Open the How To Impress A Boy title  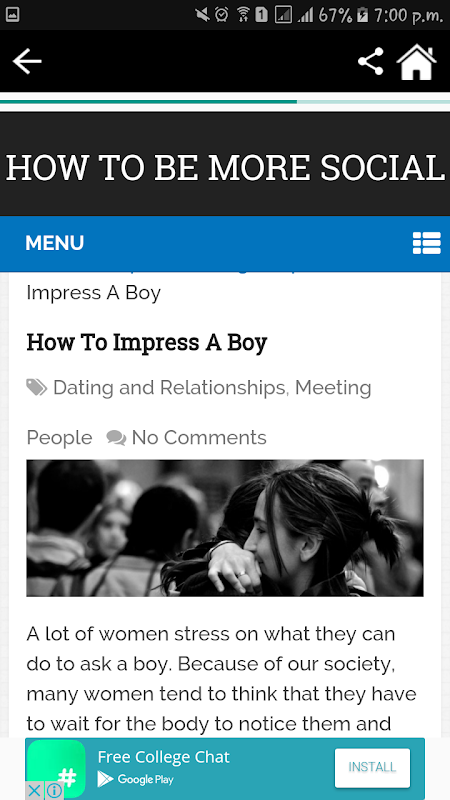[147, 342]
